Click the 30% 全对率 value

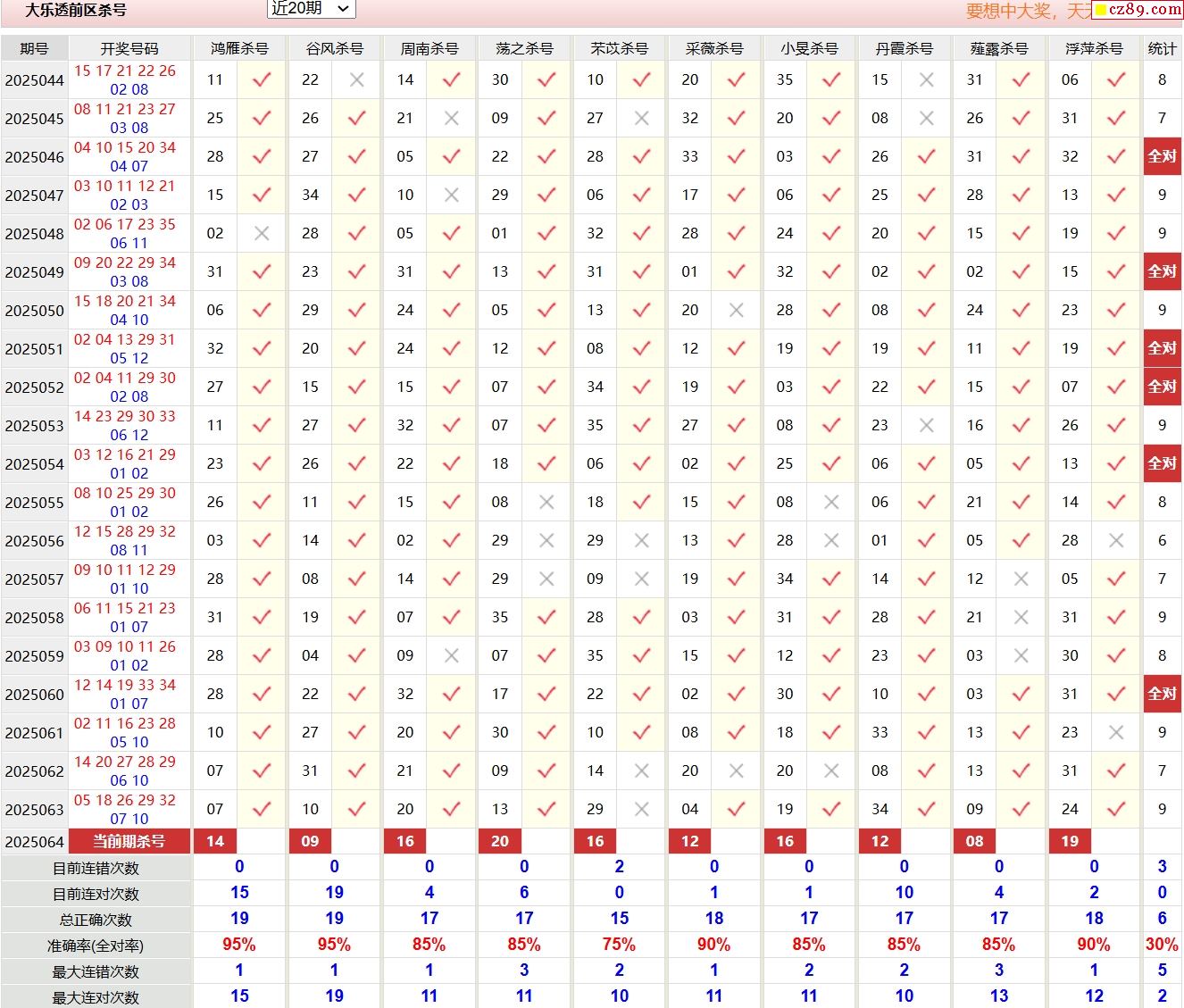[1162, 945]
